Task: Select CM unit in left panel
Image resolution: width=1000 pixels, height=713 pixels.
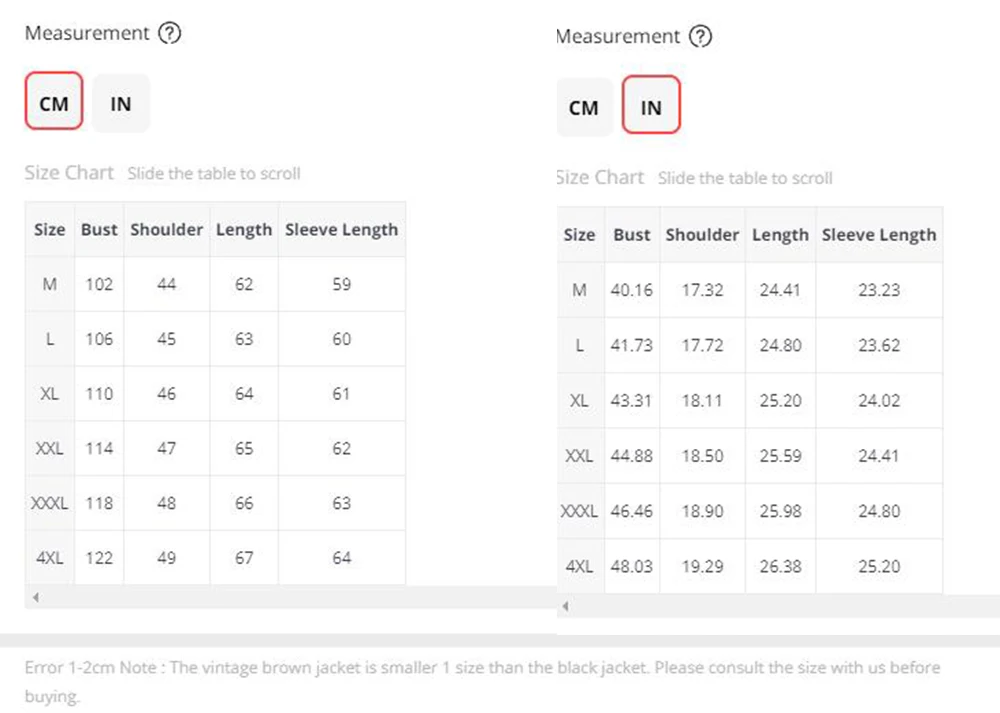Action: (x=54, y=101)
